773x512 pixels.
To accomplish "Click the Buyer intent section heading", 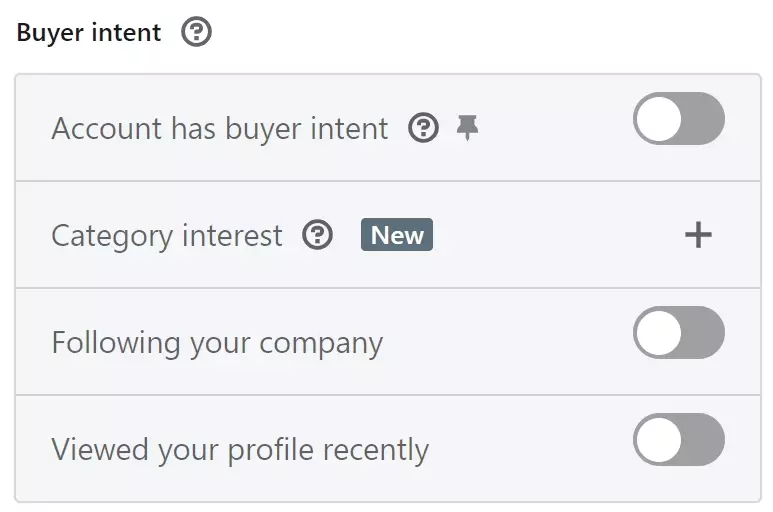I will click(89, 33).
